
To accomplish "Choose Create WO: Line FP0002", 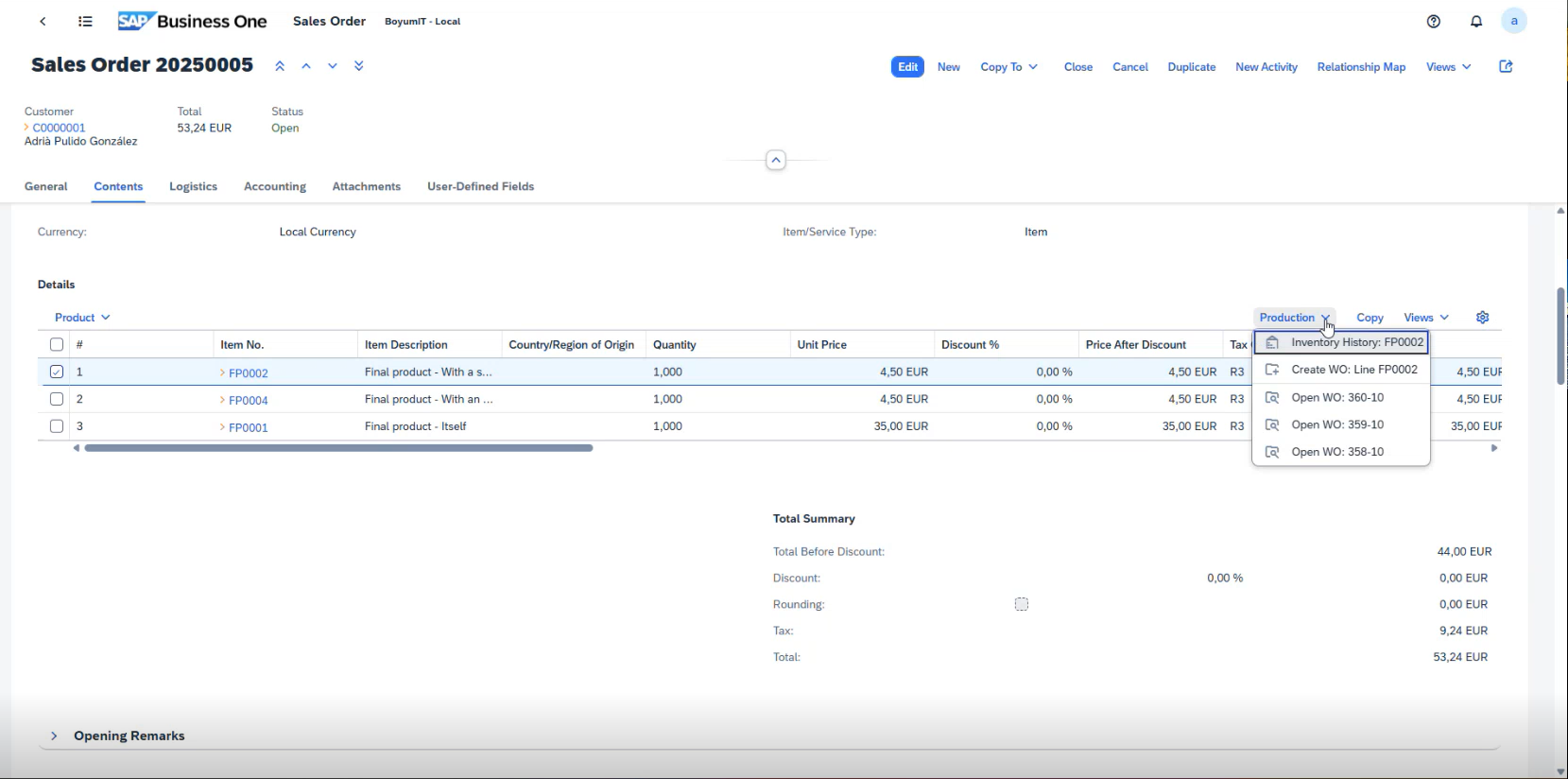I will tap(1341, 370).
